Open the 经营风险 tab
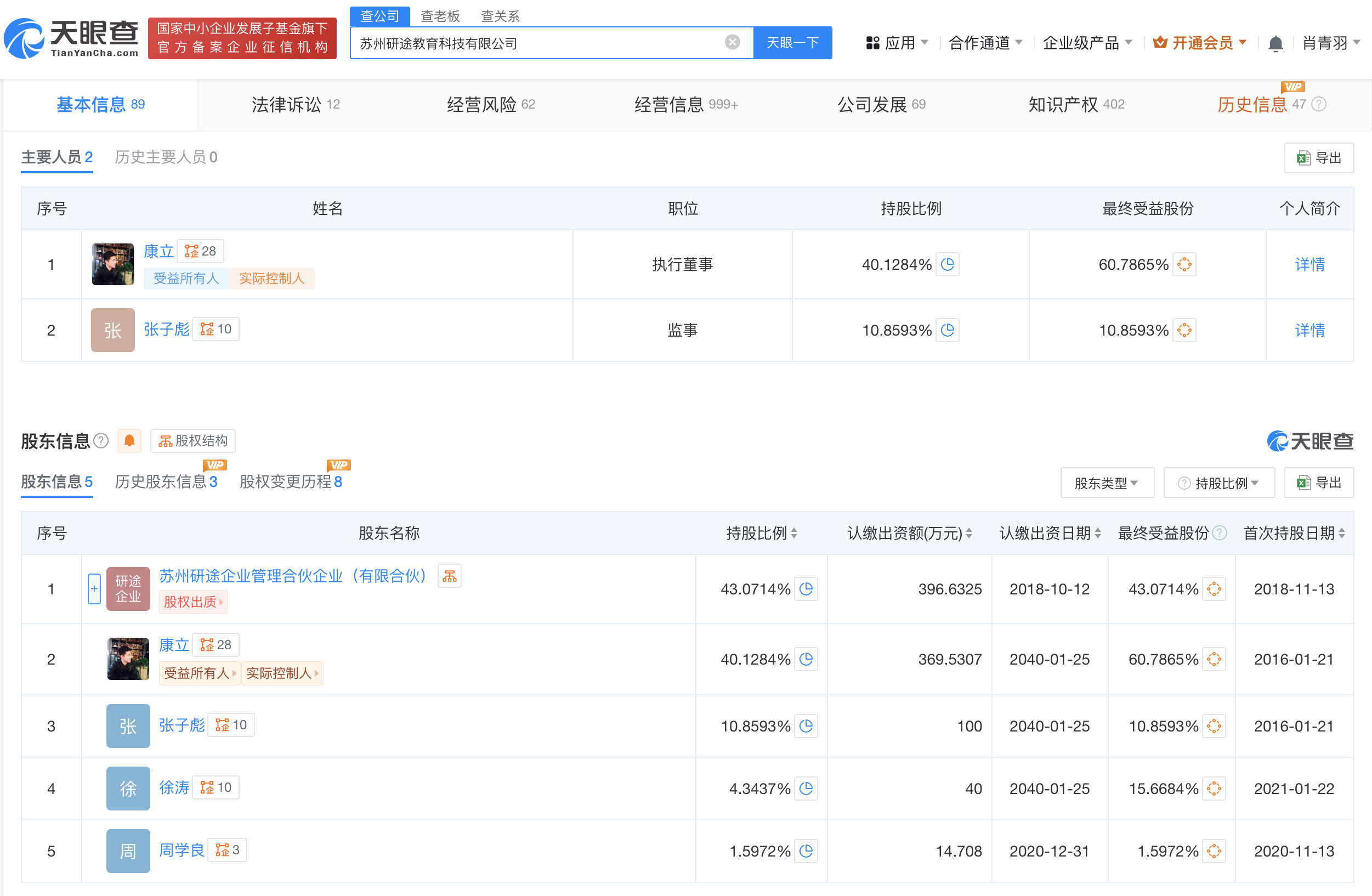The width and height of the screenshot is (1372, 896). click(491, 104)
